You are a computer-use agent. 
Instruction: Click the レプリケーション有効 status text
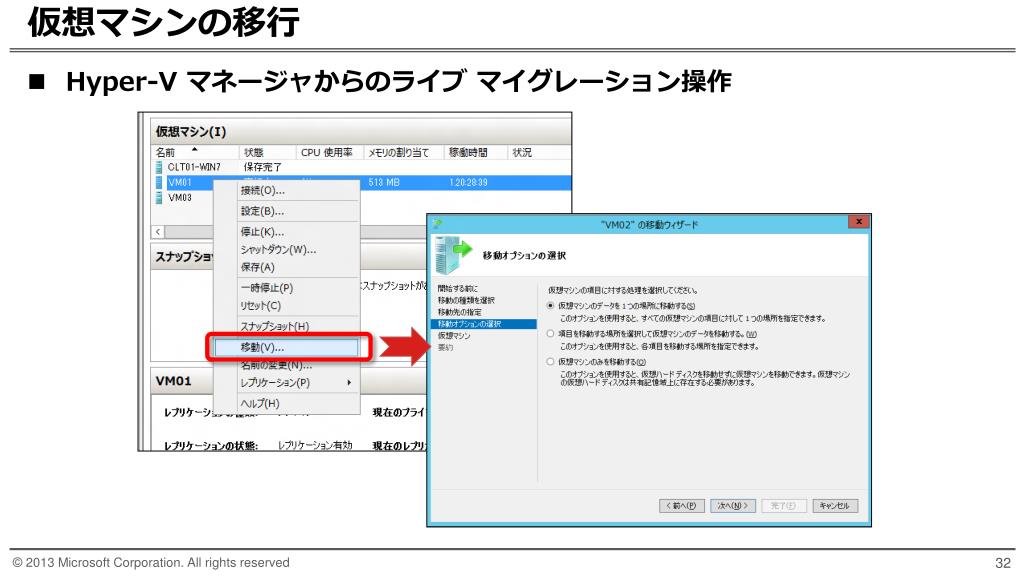point(315,445)
